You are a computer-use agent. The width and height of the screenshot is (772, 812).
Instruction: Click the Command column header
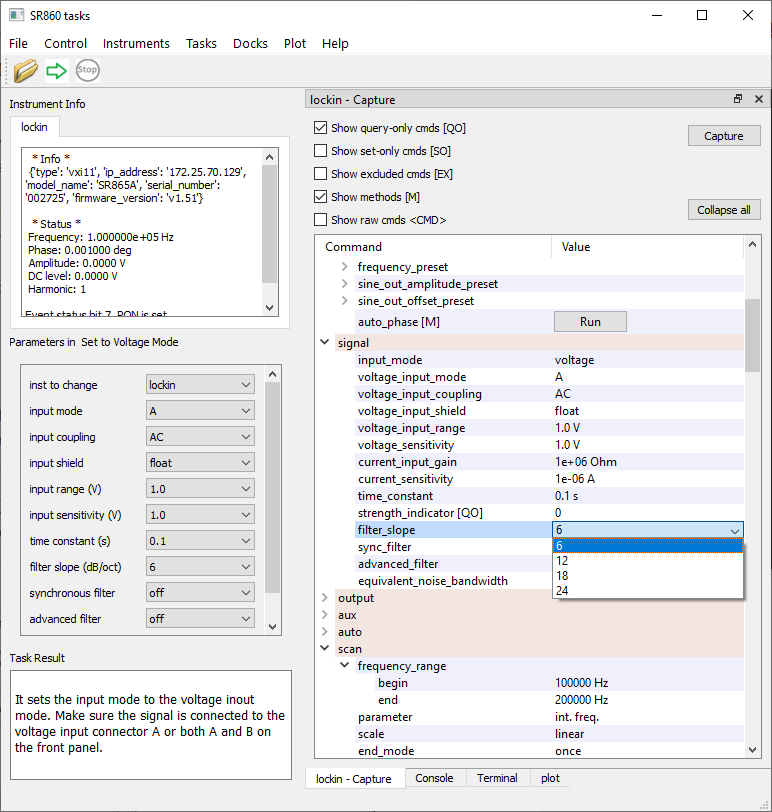coord(433,247)
